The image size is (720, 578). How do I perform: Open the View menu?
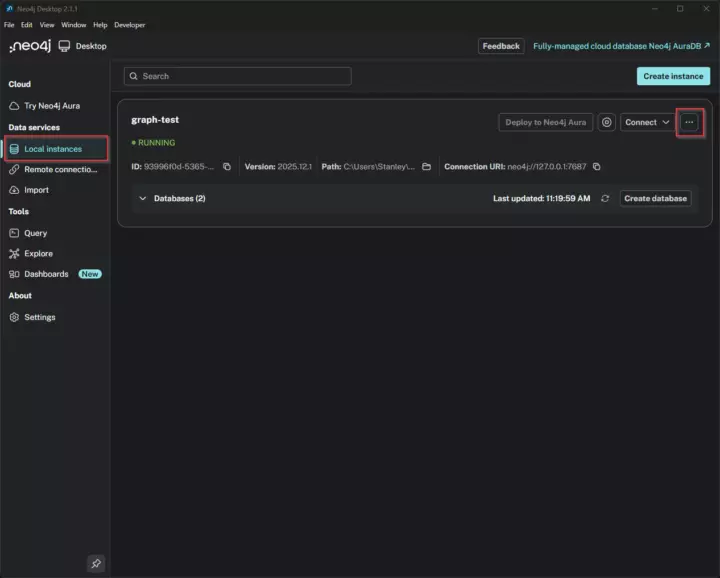[x=47, y=25]
